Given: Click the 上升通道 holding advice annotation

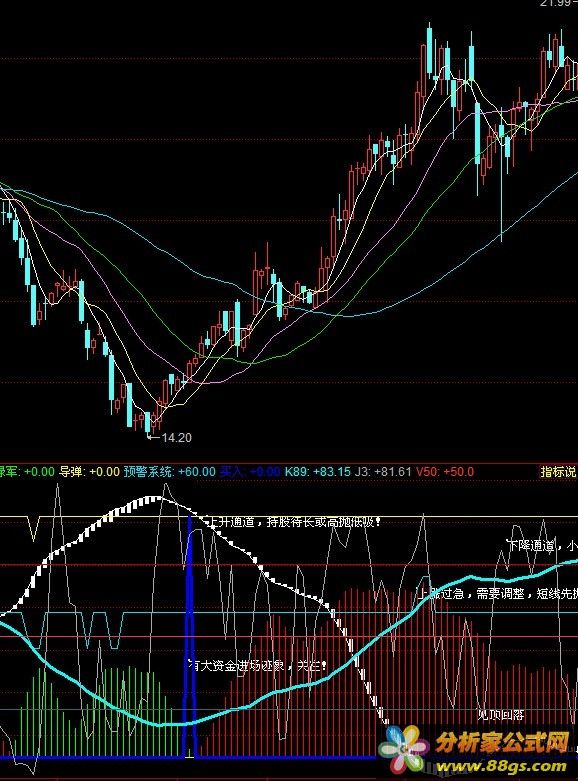Looking at the screenshot, I should (x=294, y=522).
